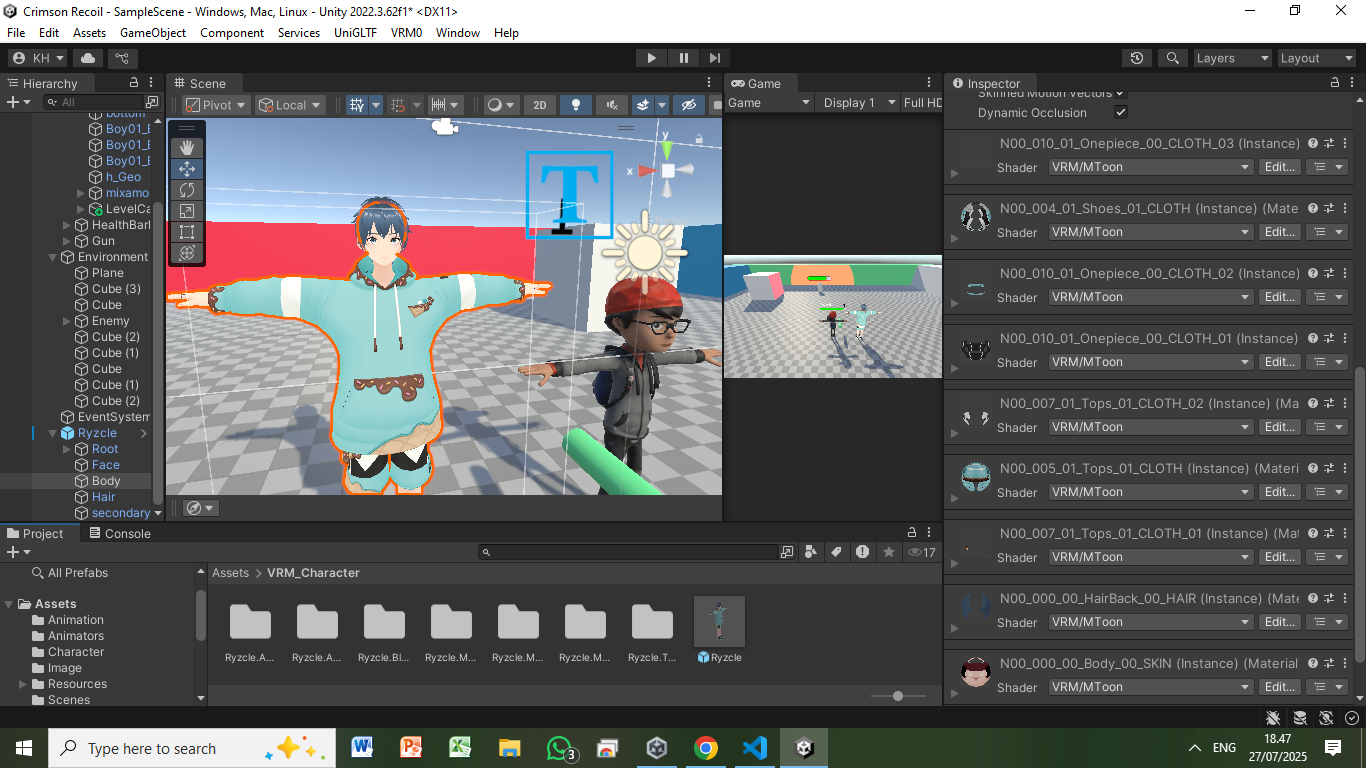Collapse the Environment object in Hierarchy
Viewport: 1366px width, 768px height.
click(53, 257)
